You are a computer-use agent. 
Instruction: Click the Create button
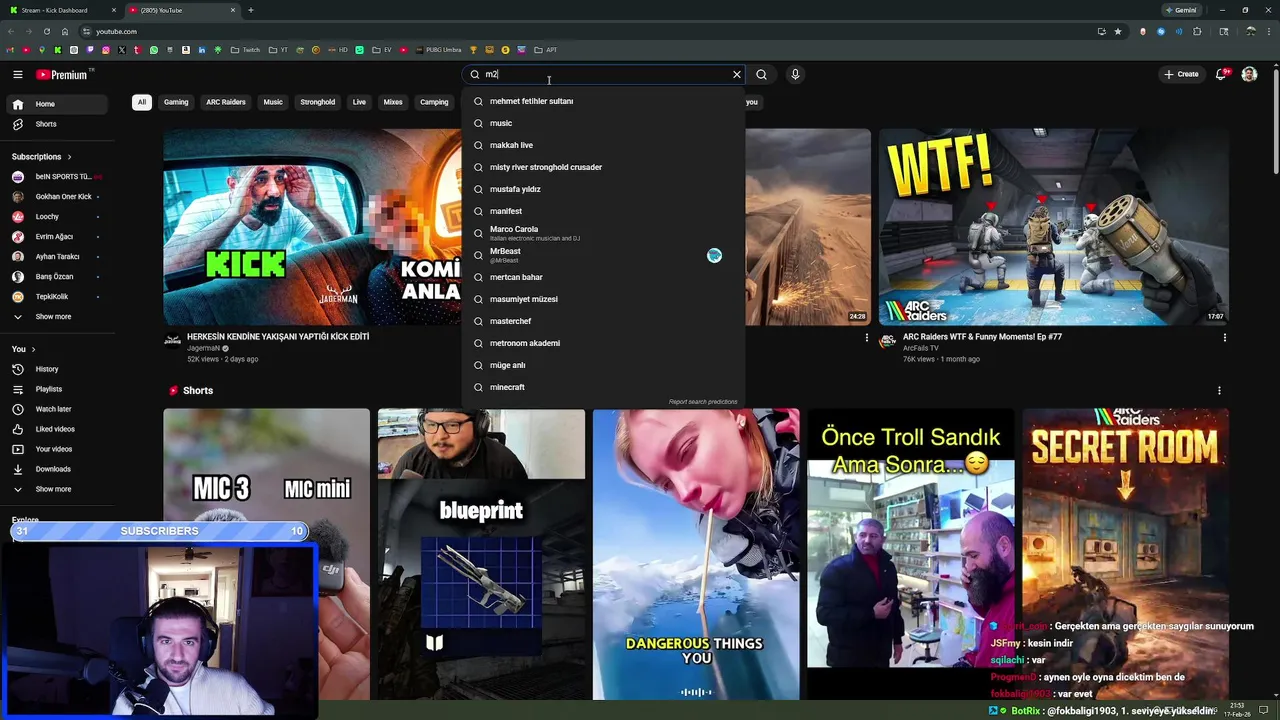pos(1180,74)
